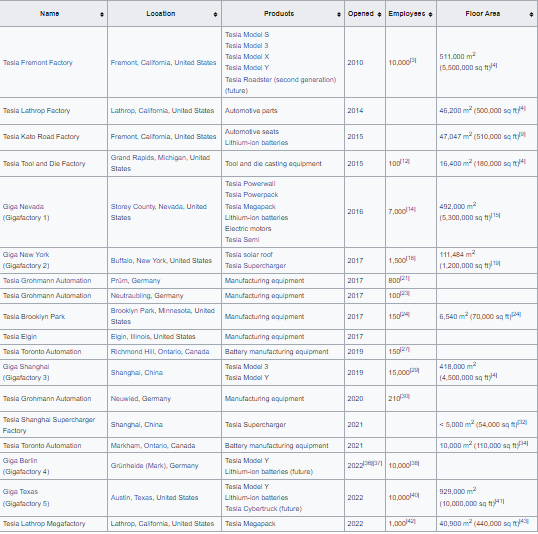Viewport: 538px width, 534px height.
Task: Sort the table by Location column
Action: pos(215,14)
